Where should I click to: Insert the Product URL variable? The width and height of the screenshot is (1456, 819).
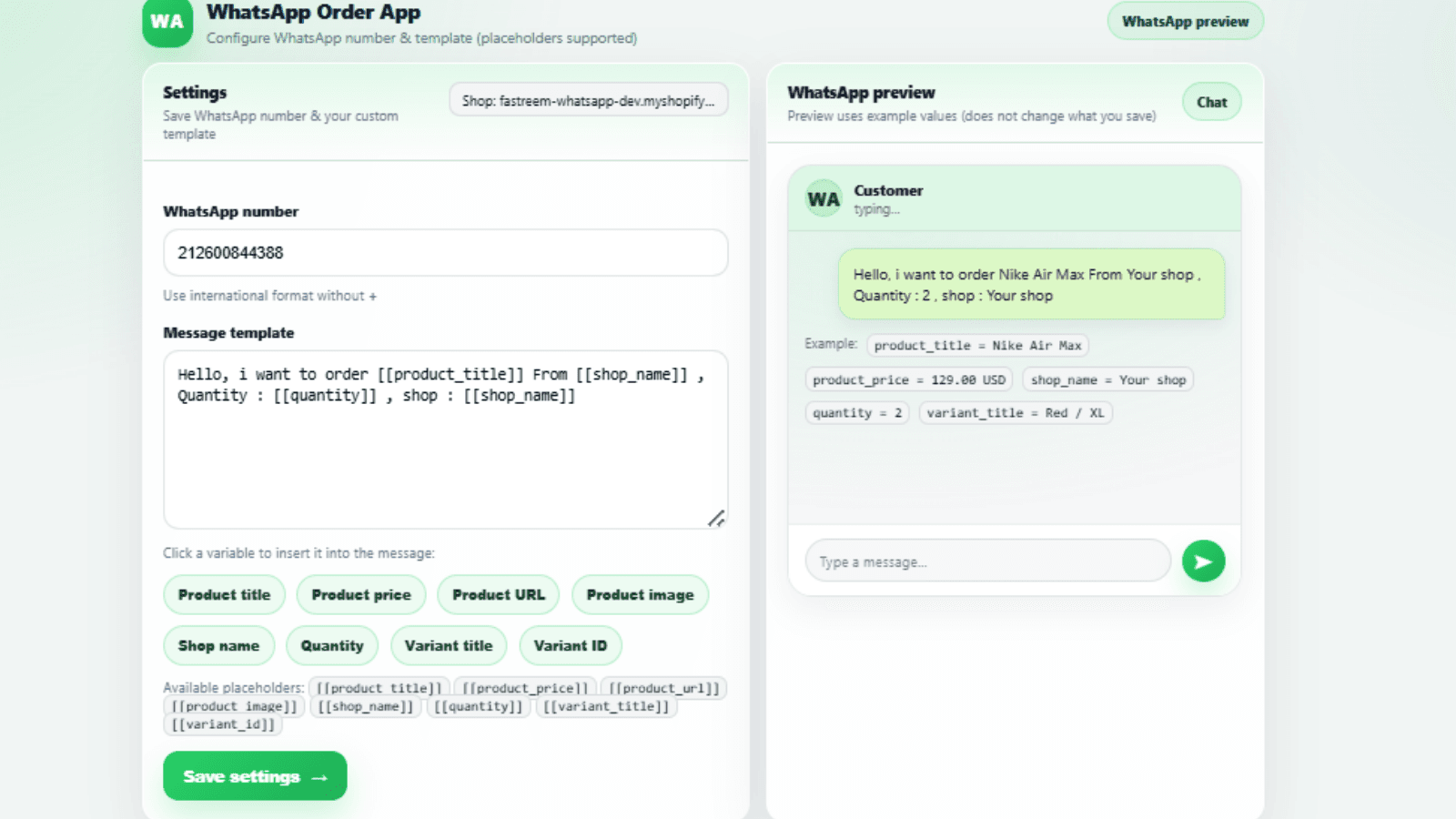coord(499,594)
